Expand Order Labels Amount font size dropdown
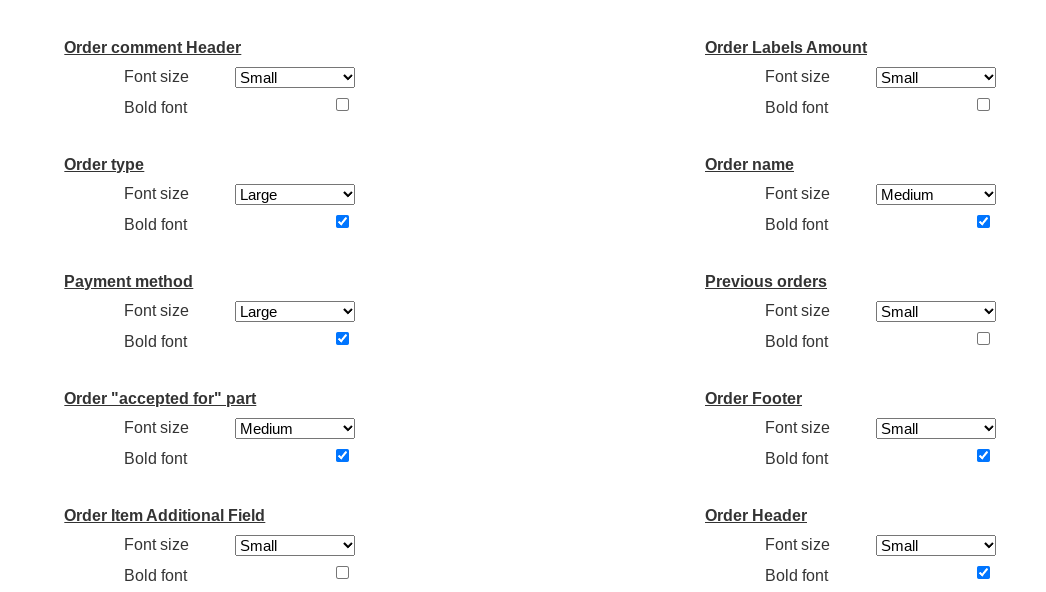This screenshot has width=1046, height=592. [x=936, y=78]
